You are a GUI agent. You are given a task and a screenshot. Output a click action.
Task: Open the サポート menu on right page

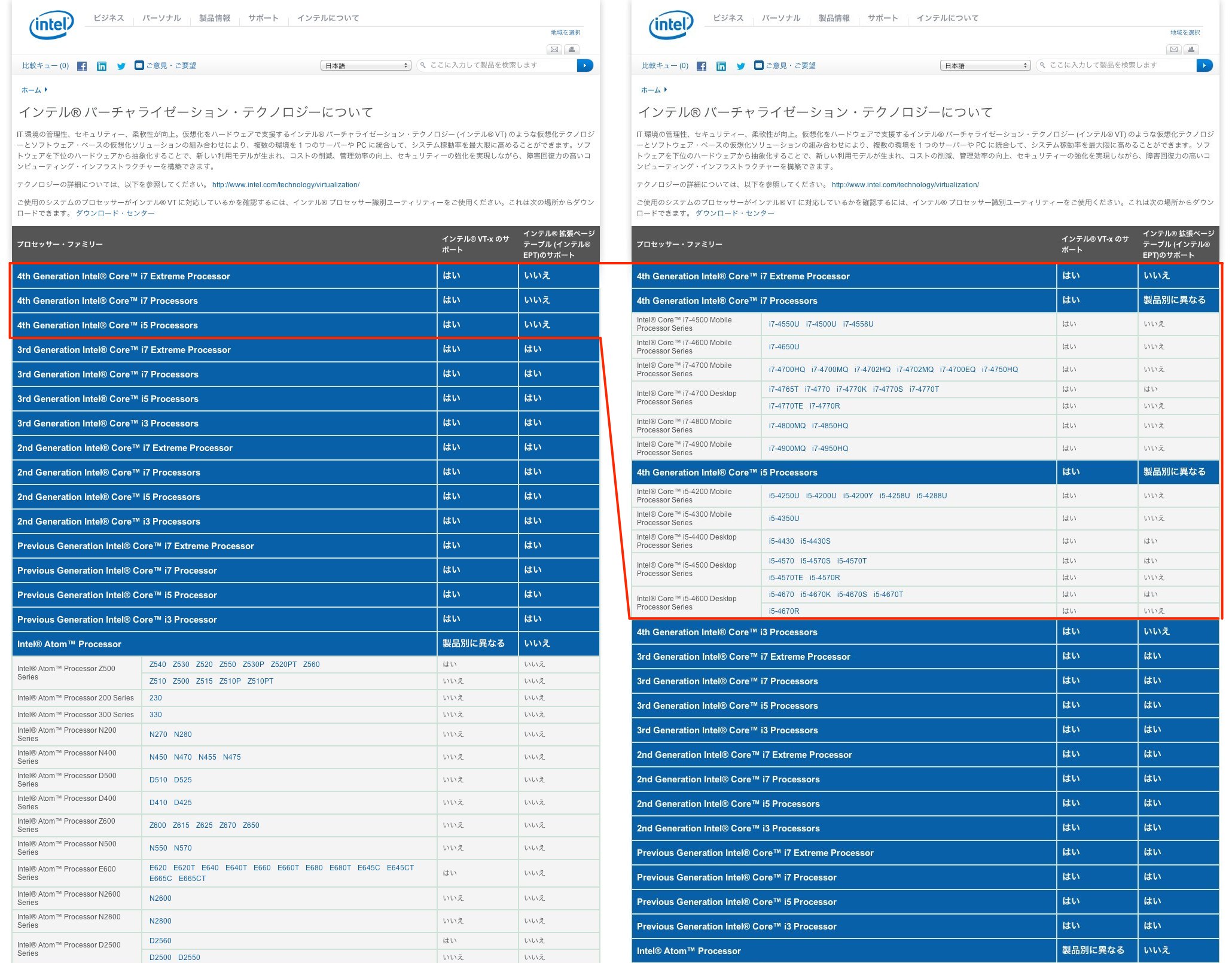[x=883, y=18]
